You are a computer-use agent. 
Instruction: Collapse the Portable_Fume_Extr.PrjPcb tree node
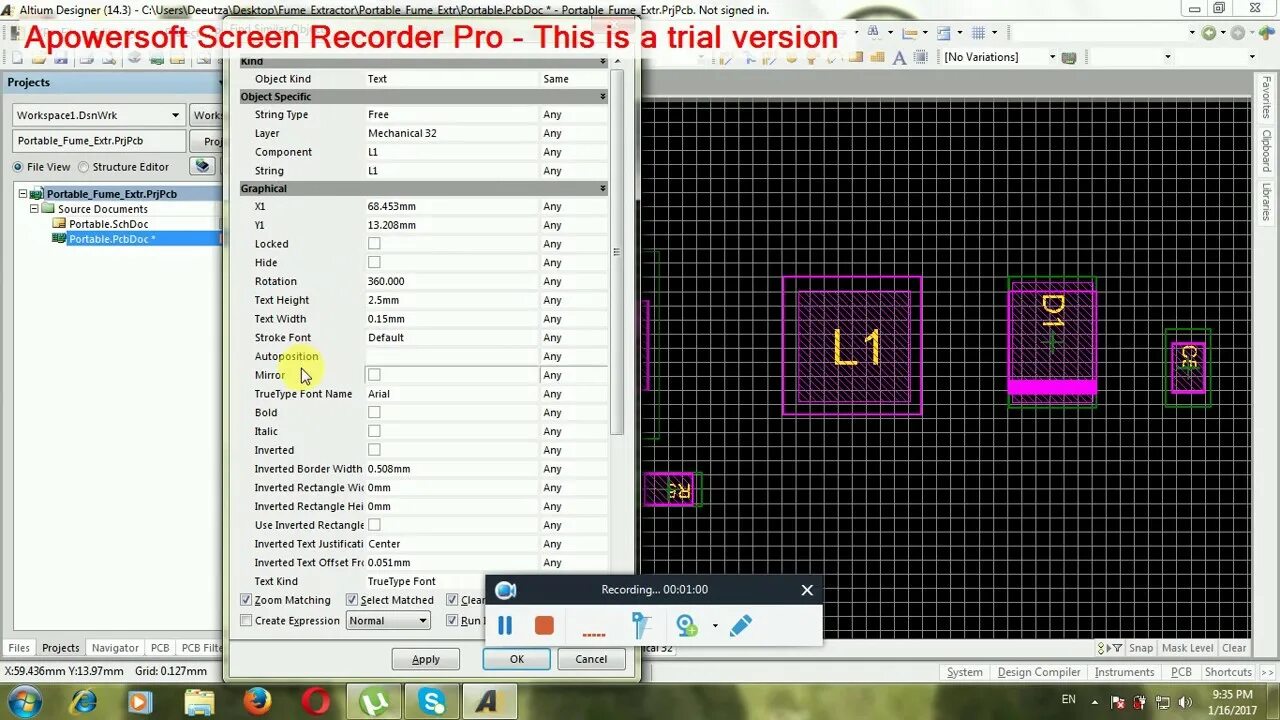23,194
